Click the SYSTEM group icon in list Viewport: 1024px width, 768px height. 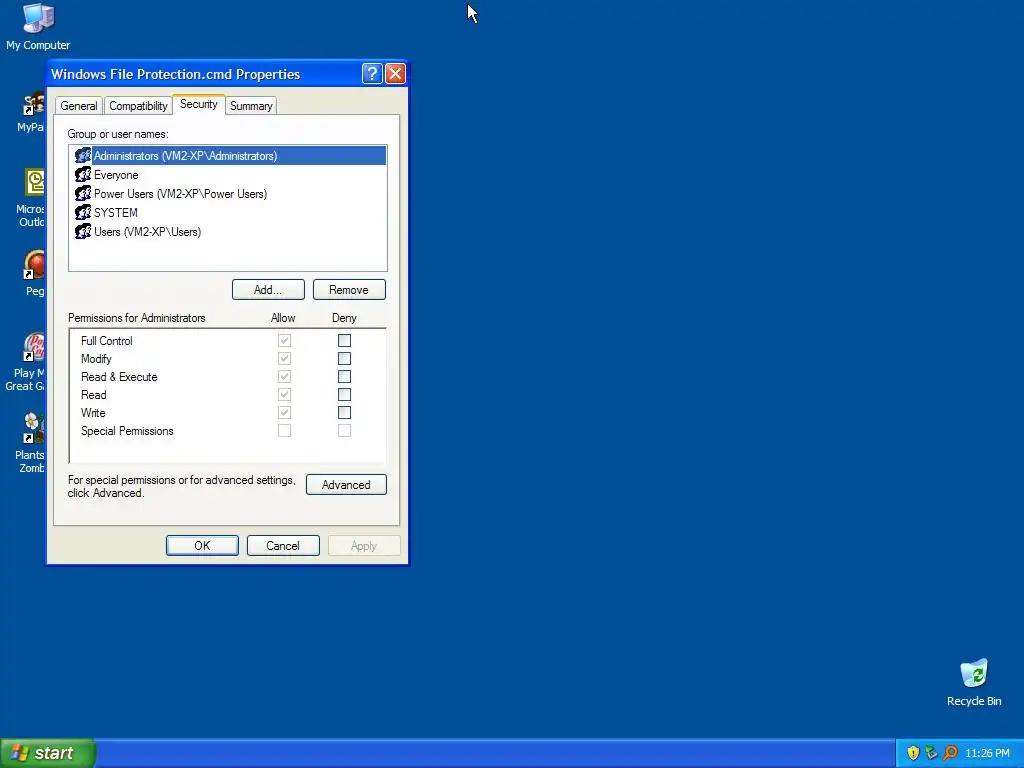[x=83, y=212]
